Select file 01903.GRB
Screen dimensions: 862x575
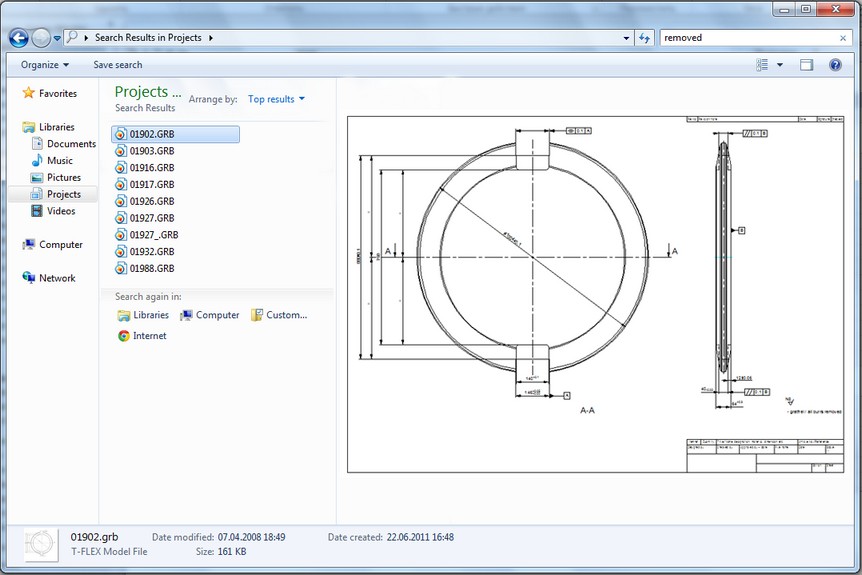pos(152,151)
